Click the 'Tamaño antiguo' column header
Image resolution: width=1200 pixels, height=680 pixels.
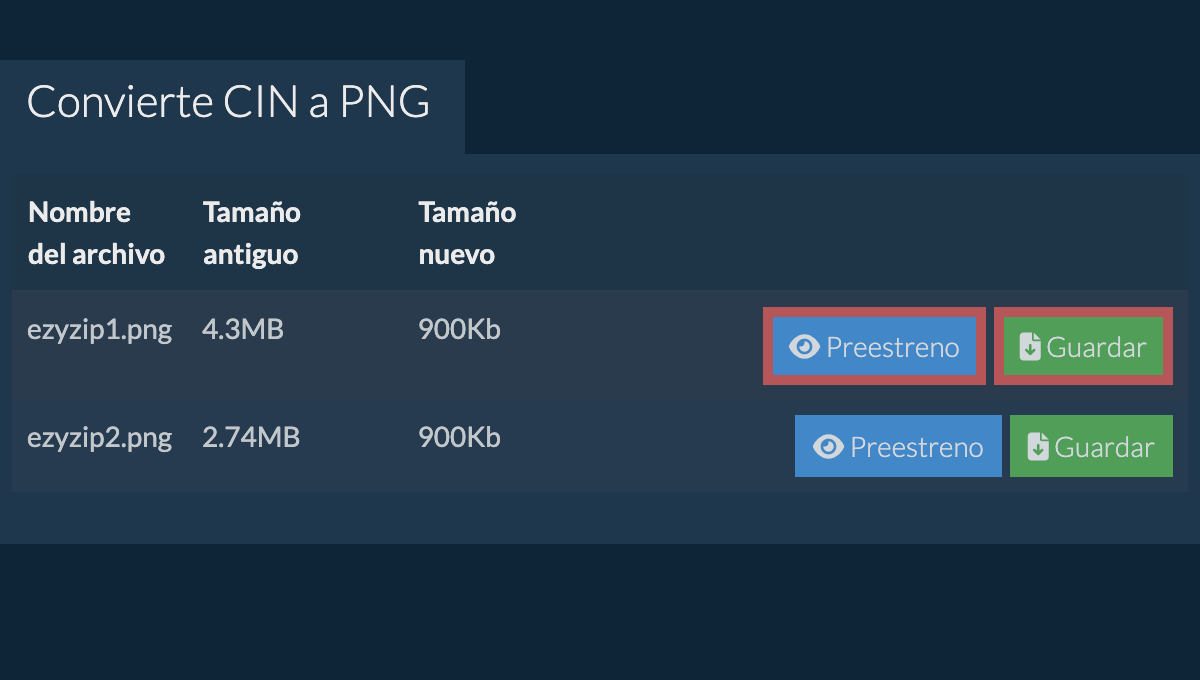pos(252,233)
